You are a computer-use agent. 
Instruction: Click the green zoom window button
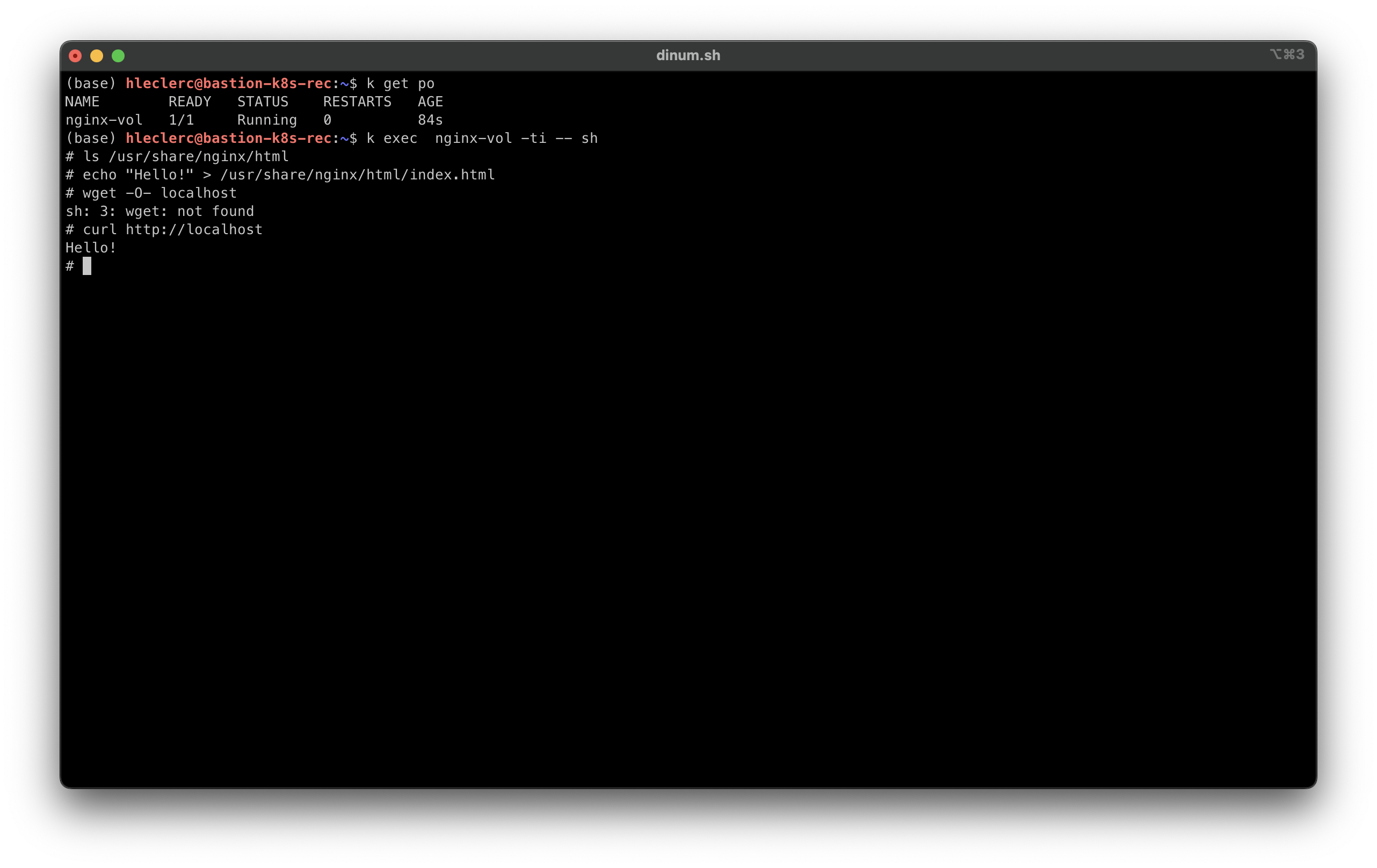(x=118, y=56)
